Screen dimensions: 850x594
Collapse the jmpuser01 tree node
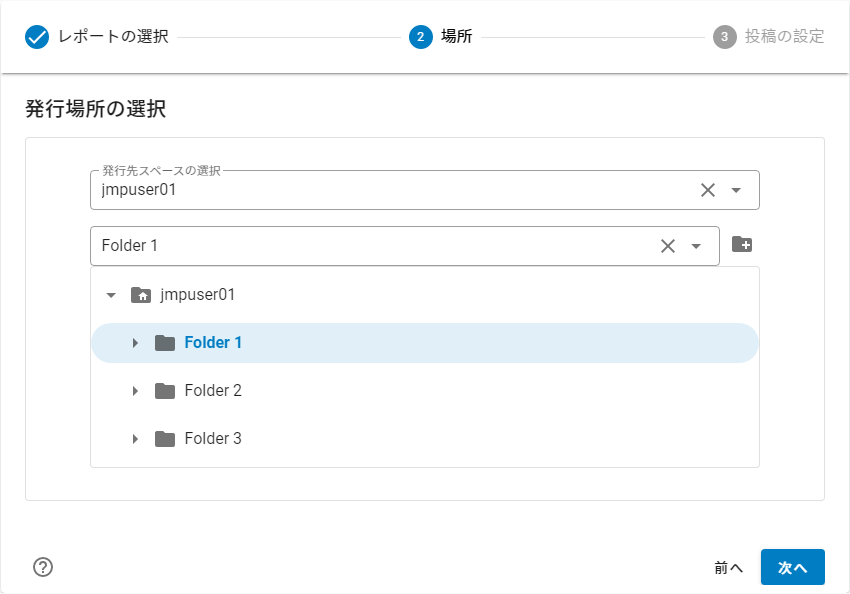pyautogui.click(x=111, y=295)
